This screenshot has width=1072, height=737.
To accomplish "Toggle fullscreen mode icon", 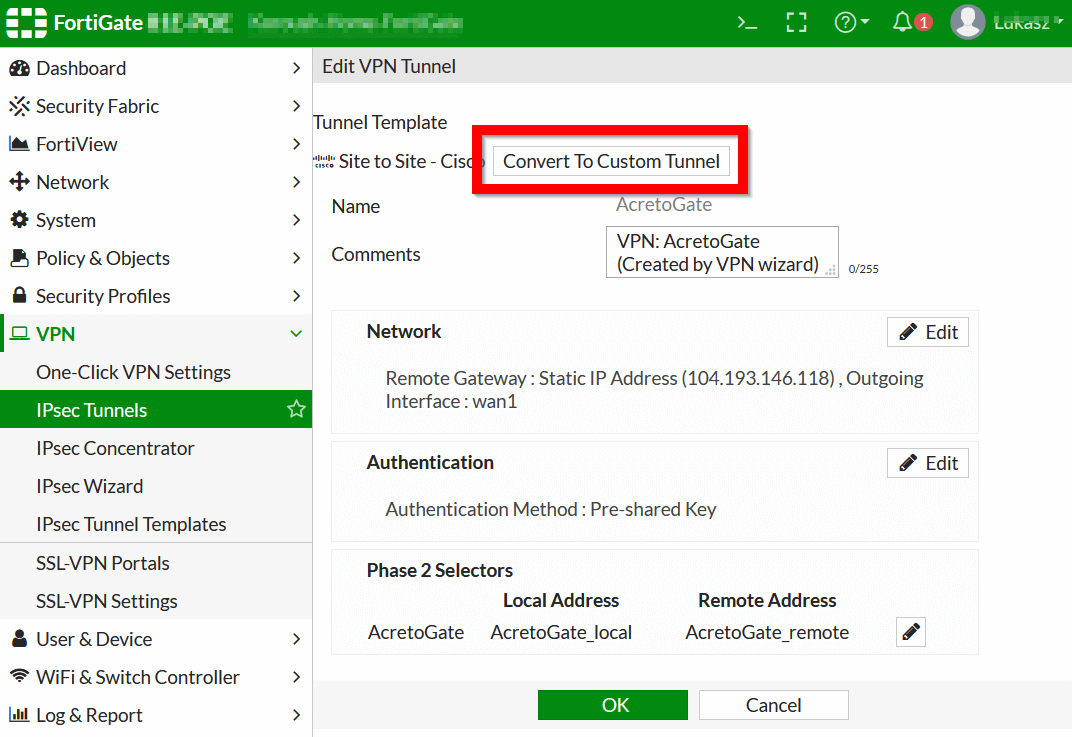I will point(796,23).
